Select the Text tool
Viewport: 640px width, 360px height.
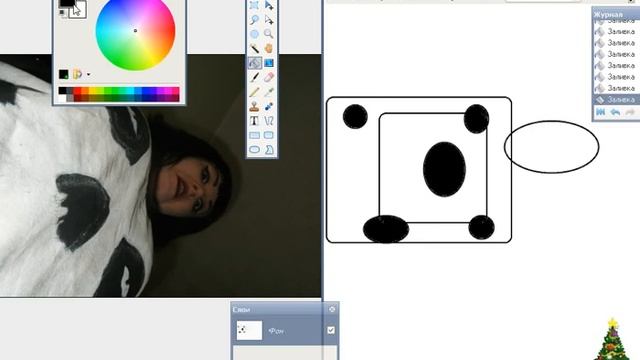coord(254,121)
